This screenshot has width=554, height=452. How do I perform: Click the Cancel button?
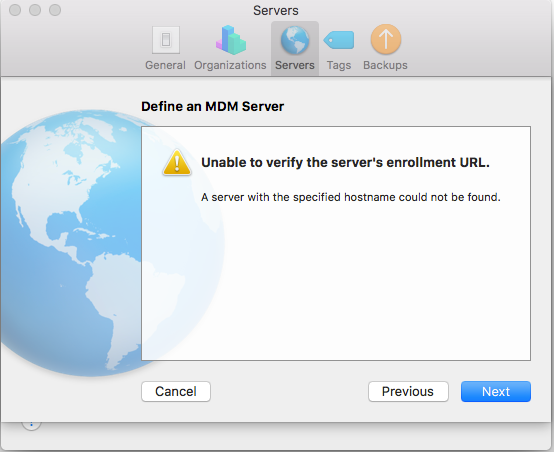point(176,392)
